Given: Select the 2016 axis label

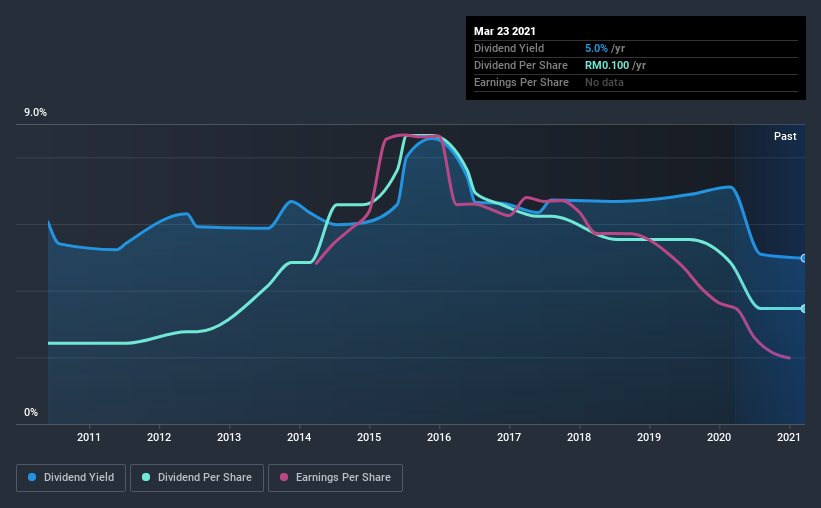Looking at the screenshot, I should (439, 437).
